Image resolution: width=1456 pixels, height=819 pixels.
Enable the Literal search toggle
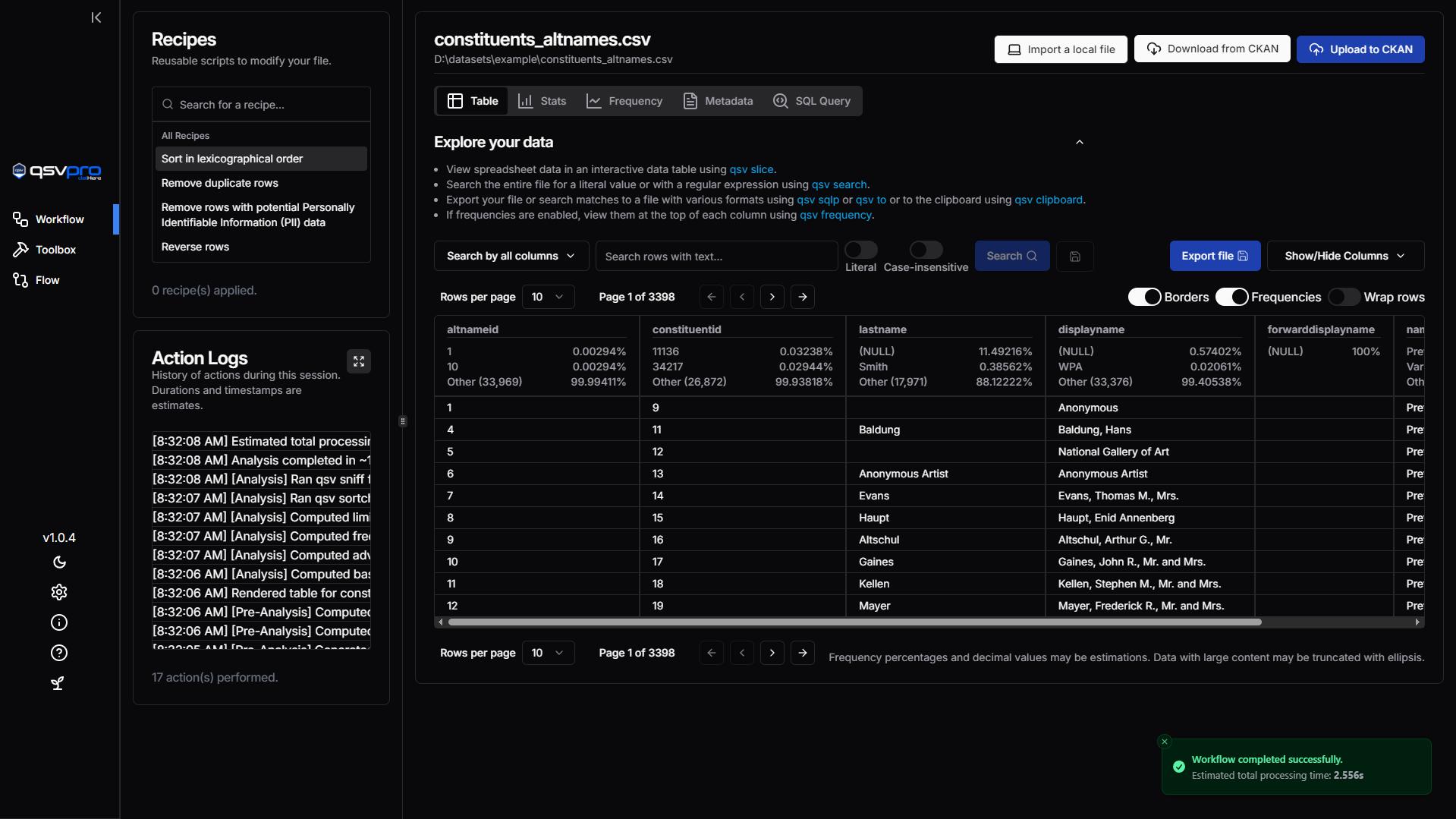click(860, 250)
